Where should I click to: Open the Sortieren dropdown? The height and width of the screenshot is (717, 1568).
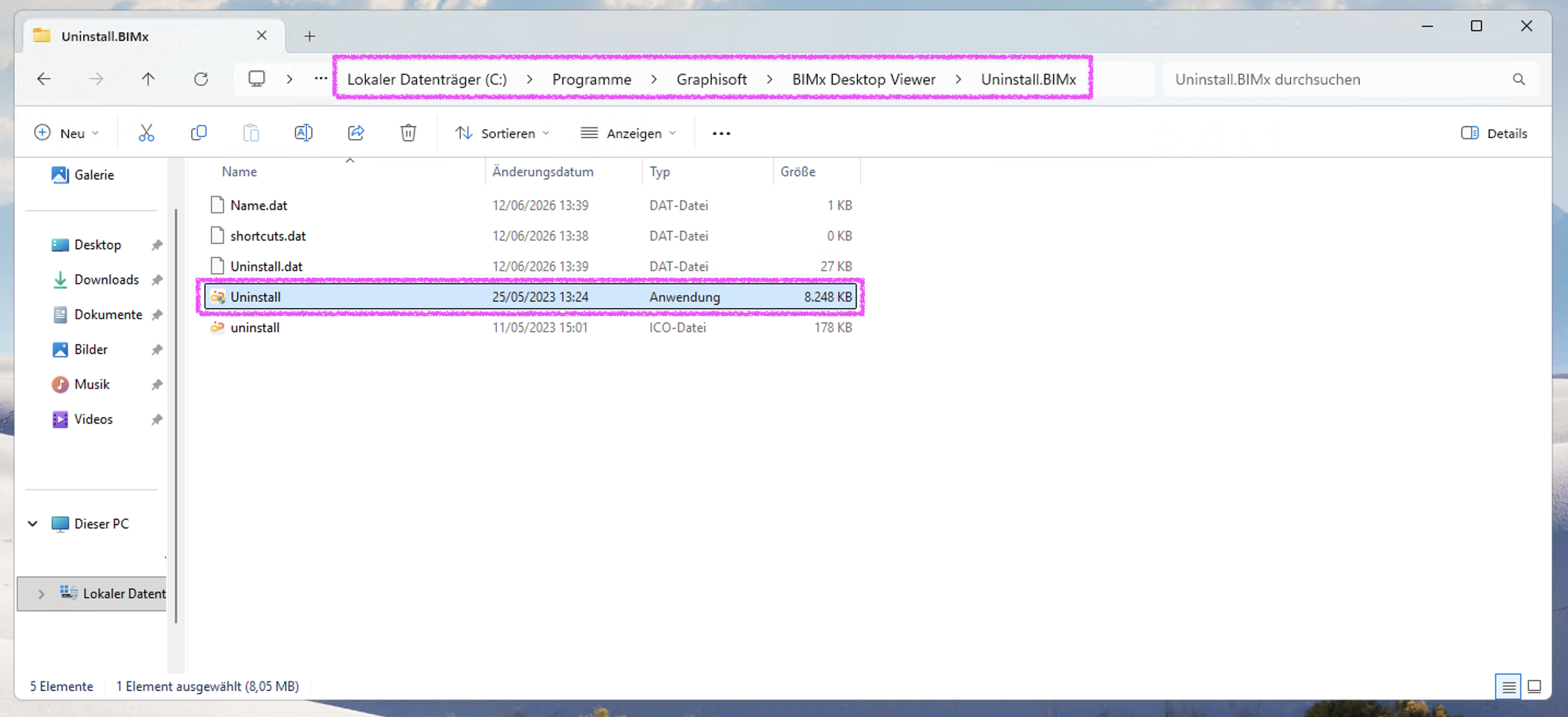pyautogui.click(x=502, y=133)
